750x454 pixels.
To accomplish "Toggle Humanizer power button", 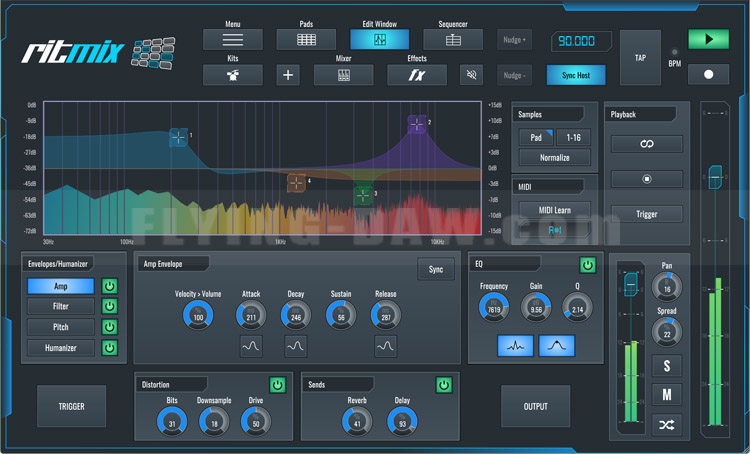I will [x=110, y=347].
